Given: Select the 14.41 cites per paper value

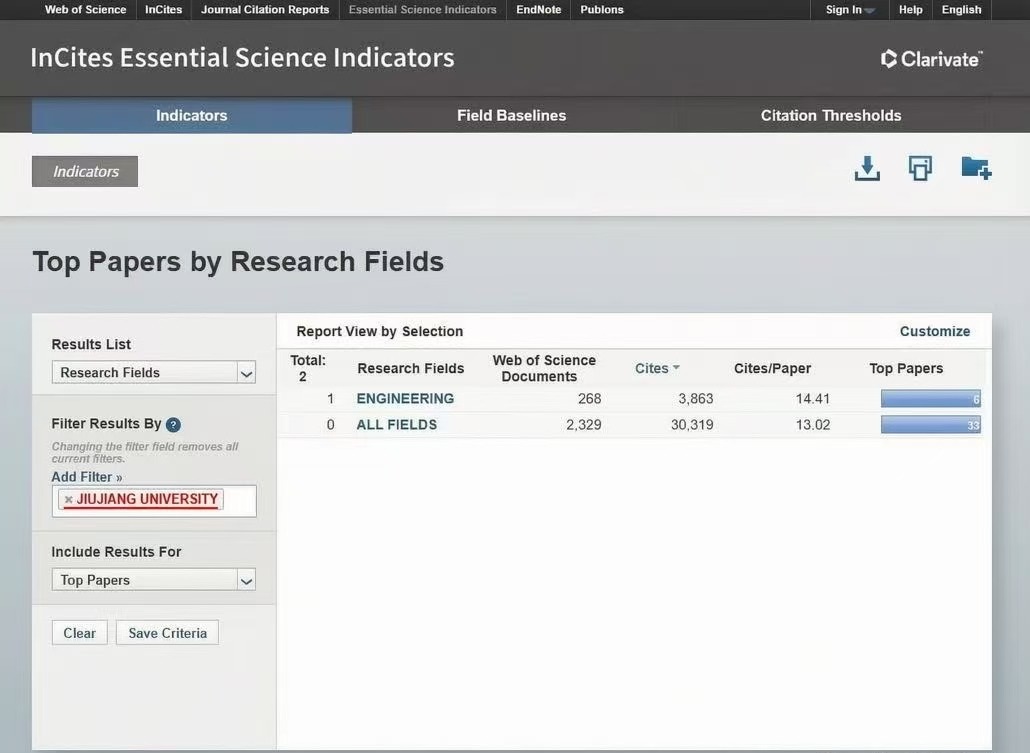Looking at the screenshot, I should tap(813, 399).
